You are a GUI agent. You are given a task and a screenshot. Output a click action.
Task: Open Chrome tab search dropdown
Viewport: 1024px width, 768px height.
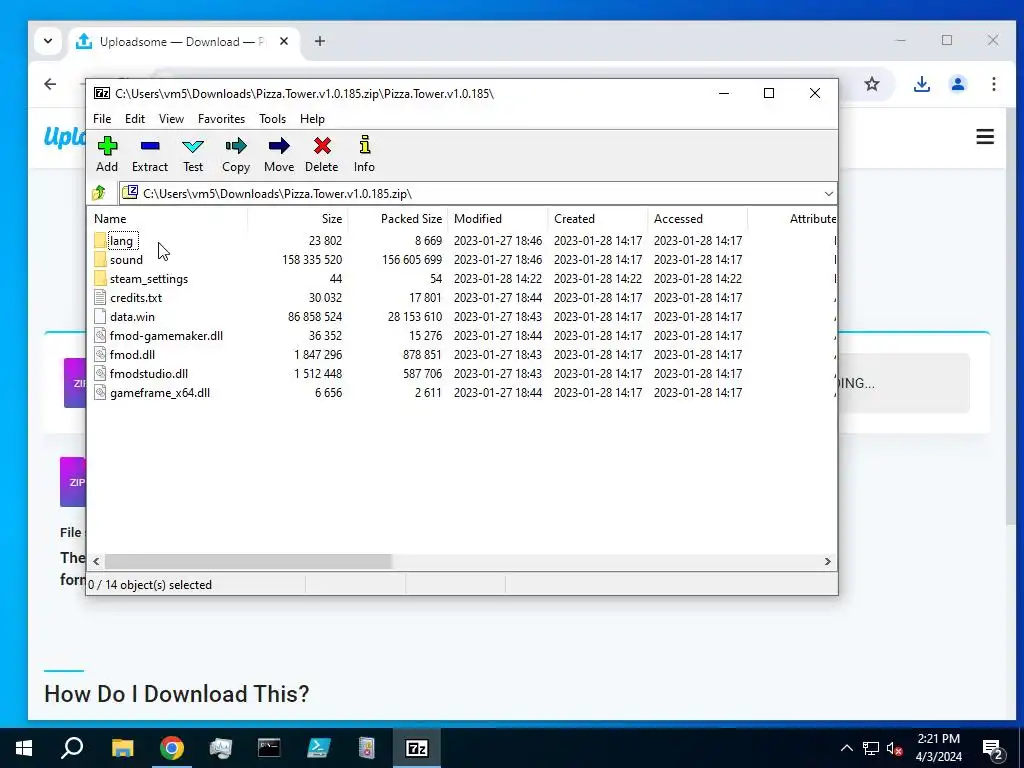tap(48, 41)
